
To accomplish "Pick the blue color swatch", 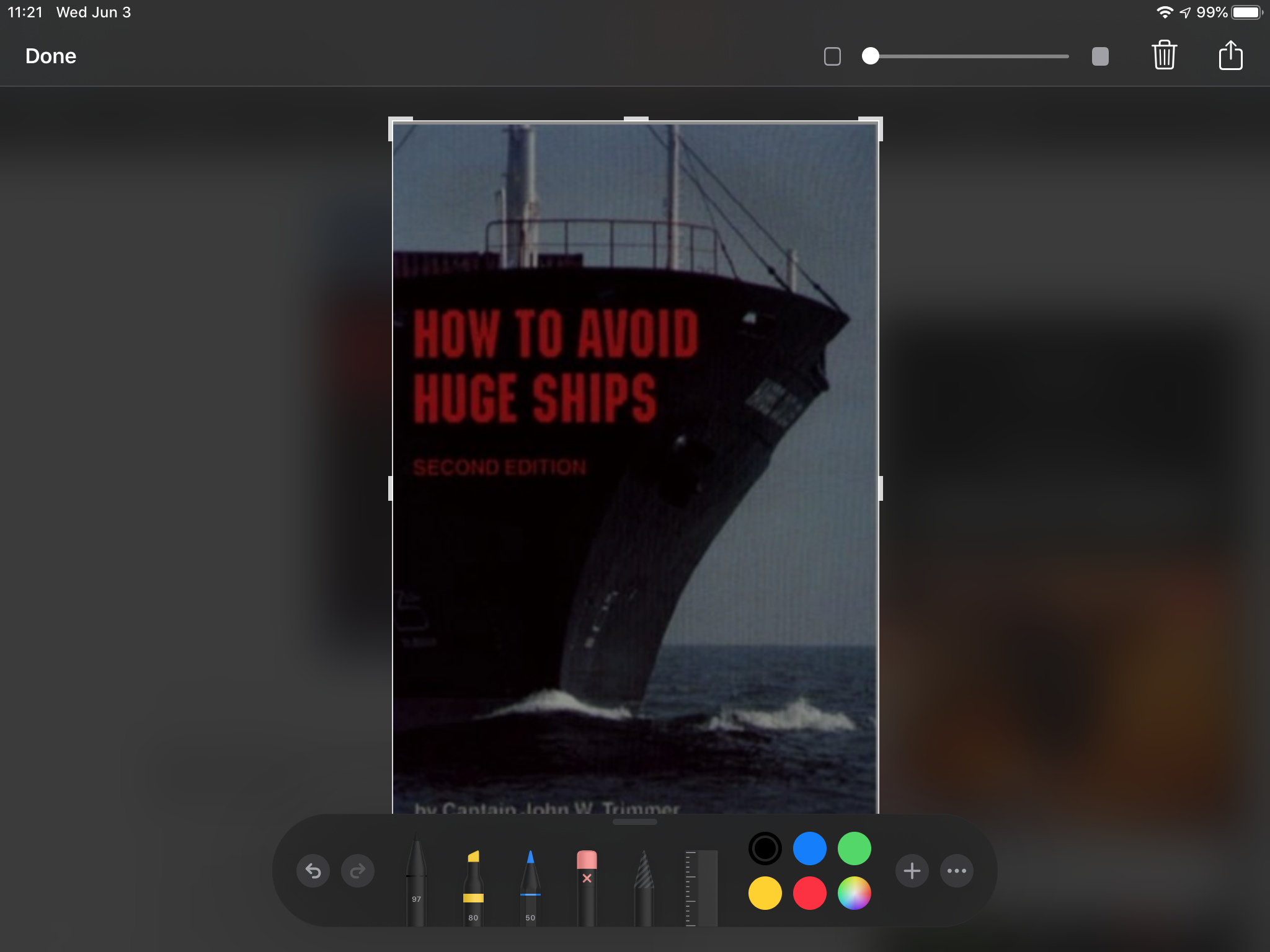I will (810, 848).
